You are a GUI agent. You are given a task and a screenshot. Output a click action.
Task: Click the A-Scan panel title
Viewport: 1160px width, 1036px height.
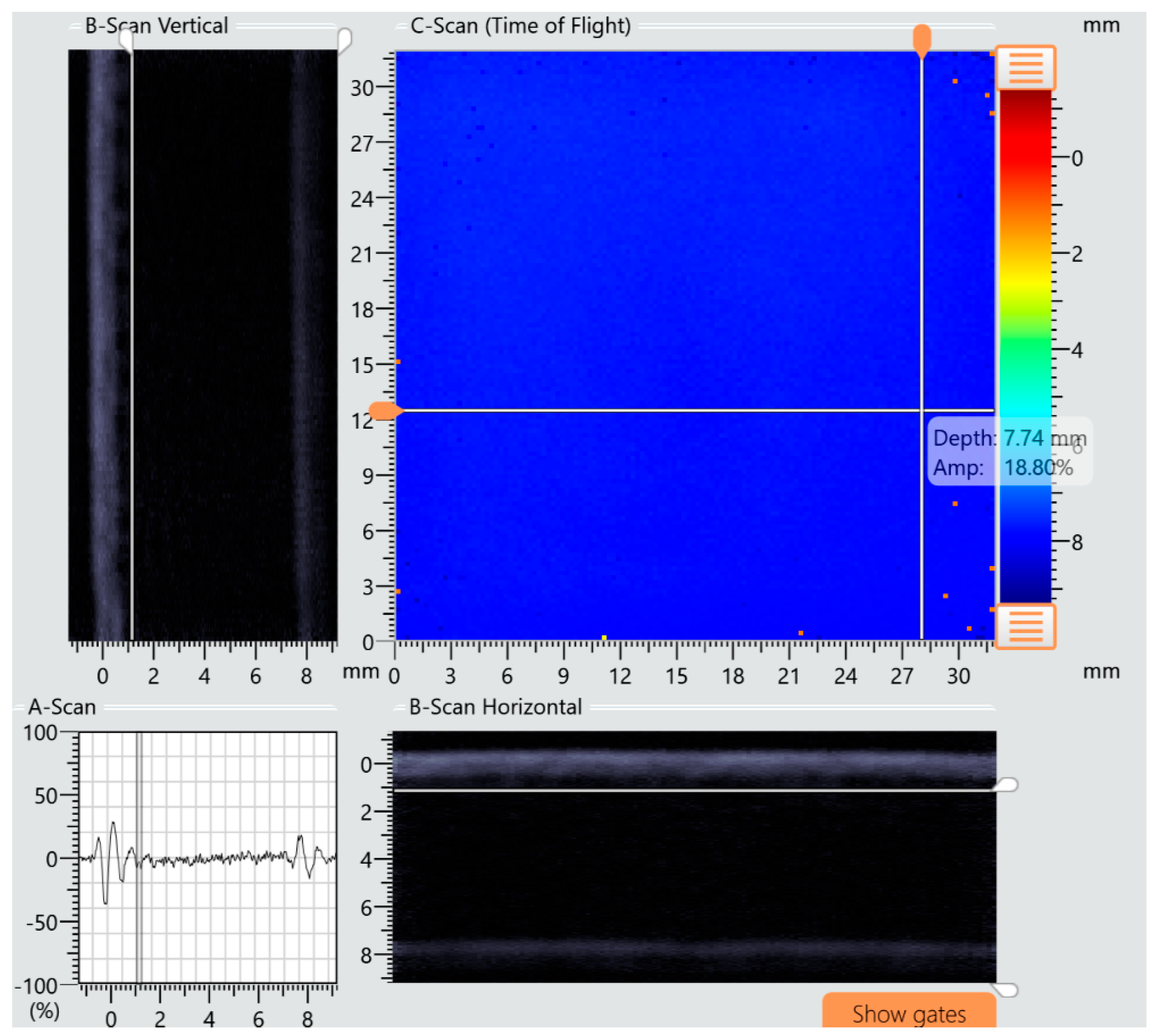[x=62, y=707]
